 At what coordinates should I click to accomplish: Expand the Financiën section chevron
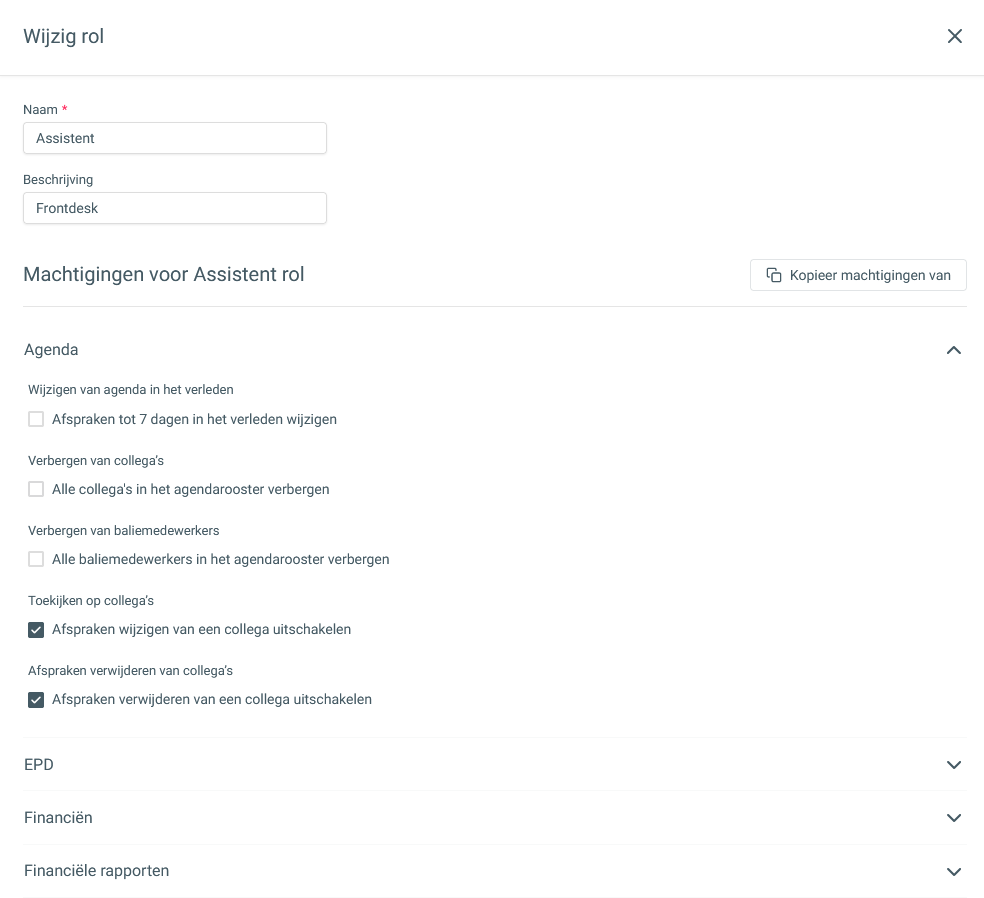(954, 818)
